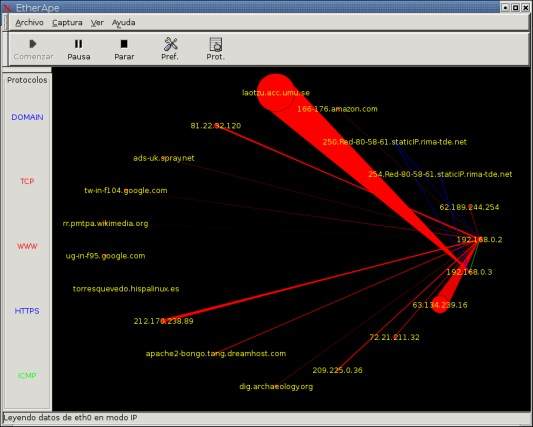
Task: Select the DOMAIN protocol label
Action: coord(27,117)
